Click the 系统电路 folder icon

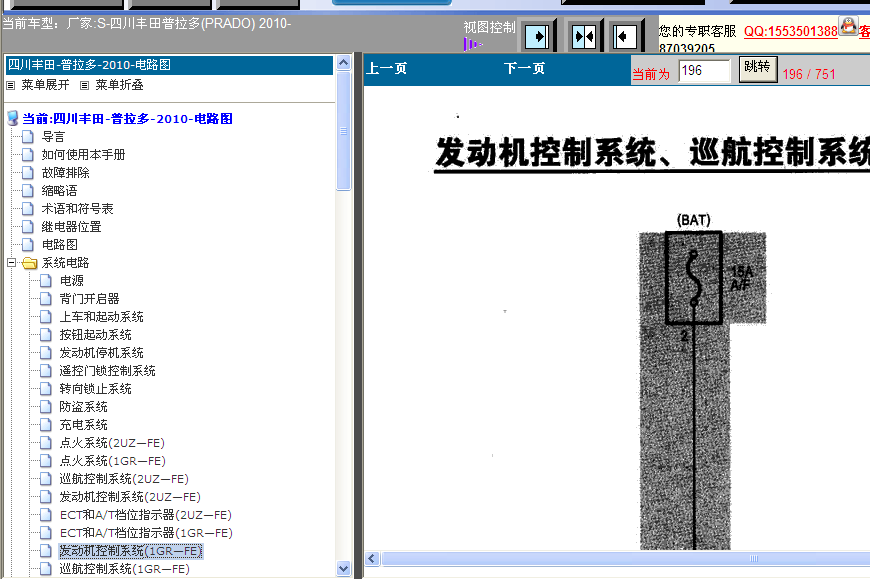[29, 263]
